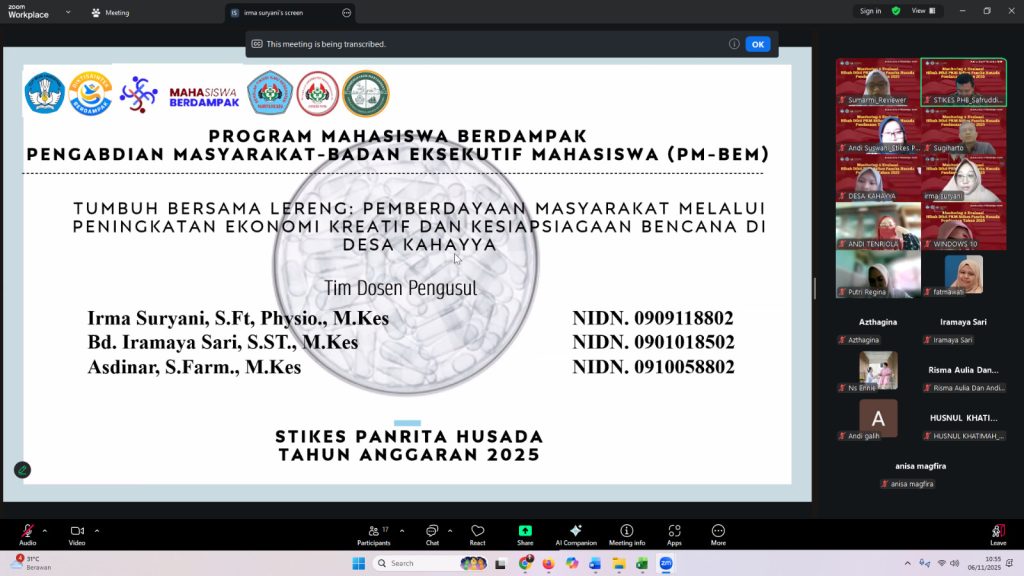Show Meeting info details
Viewport: 1024px width, 576px height.
click(x=626, y=534)
